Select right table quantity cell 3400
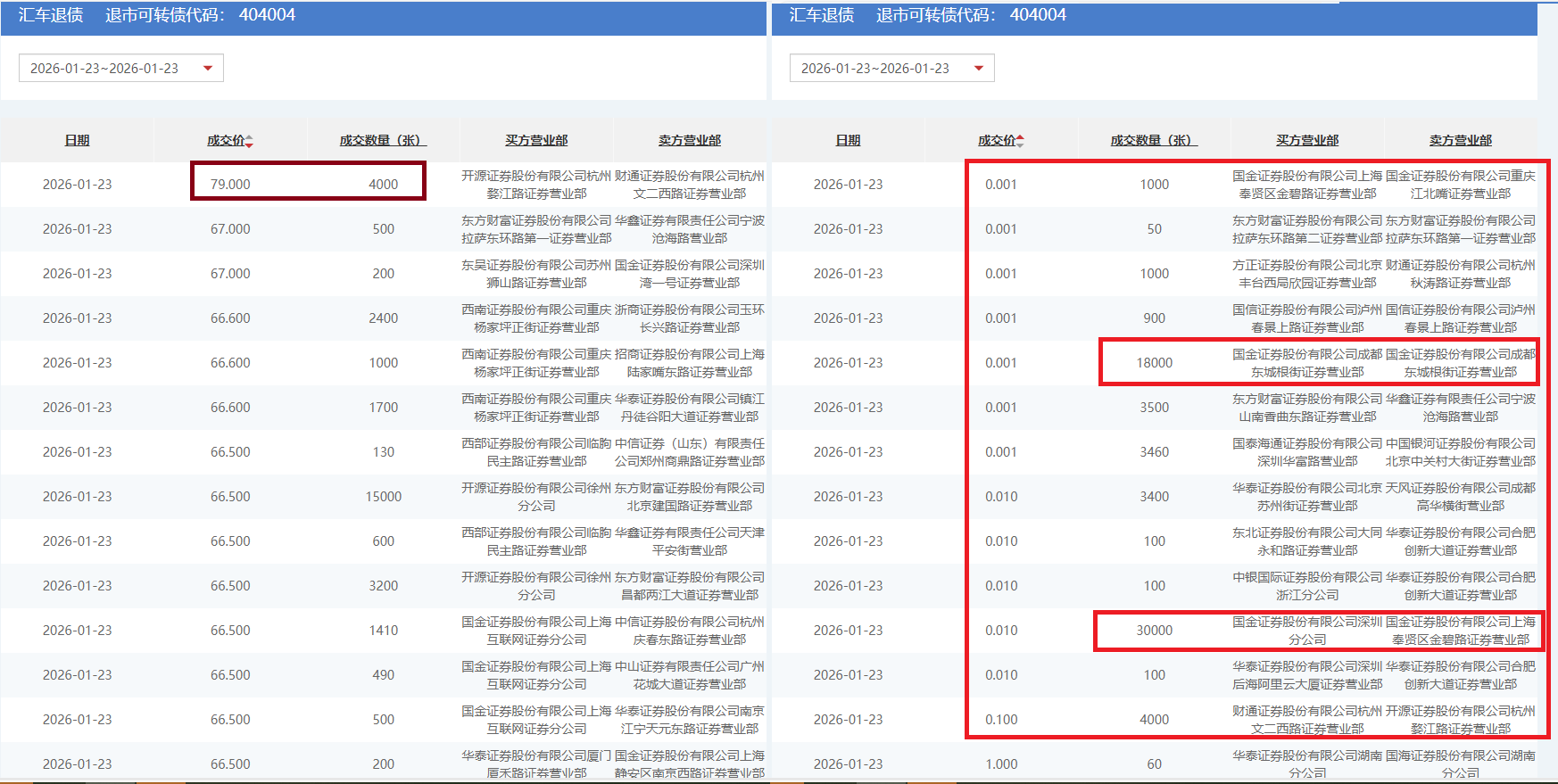This screenshot has height=784, width=1558. click(1155, 497)
